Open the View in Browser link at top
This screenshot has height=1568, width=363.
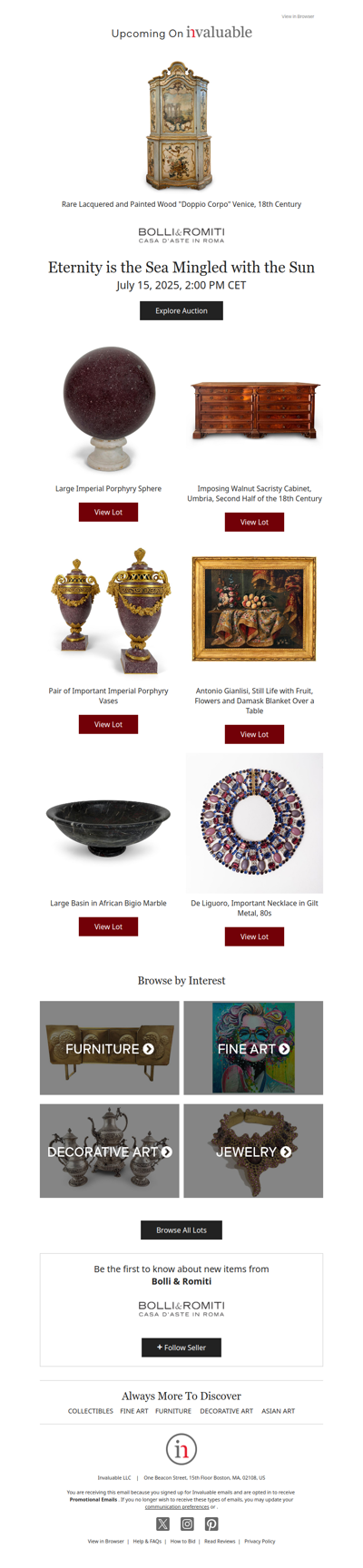pos(298,16)
